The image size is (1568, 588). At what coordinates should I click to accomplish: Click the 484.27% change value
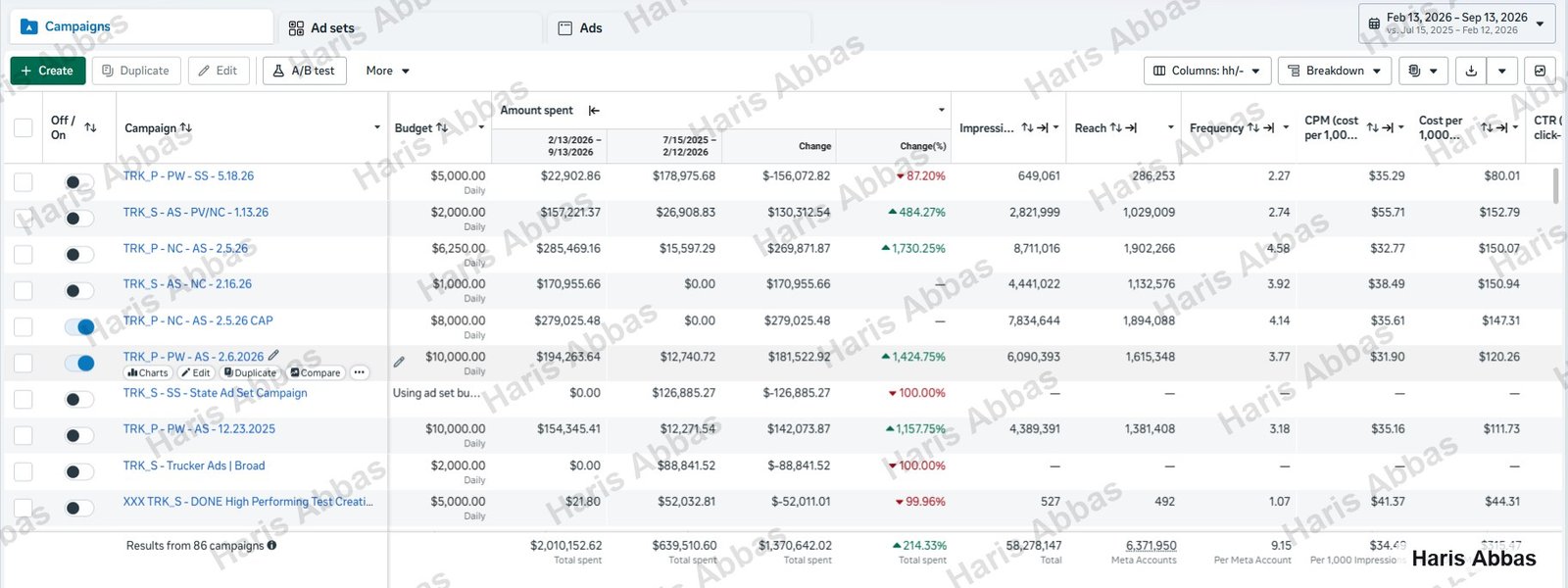[916, 213]
